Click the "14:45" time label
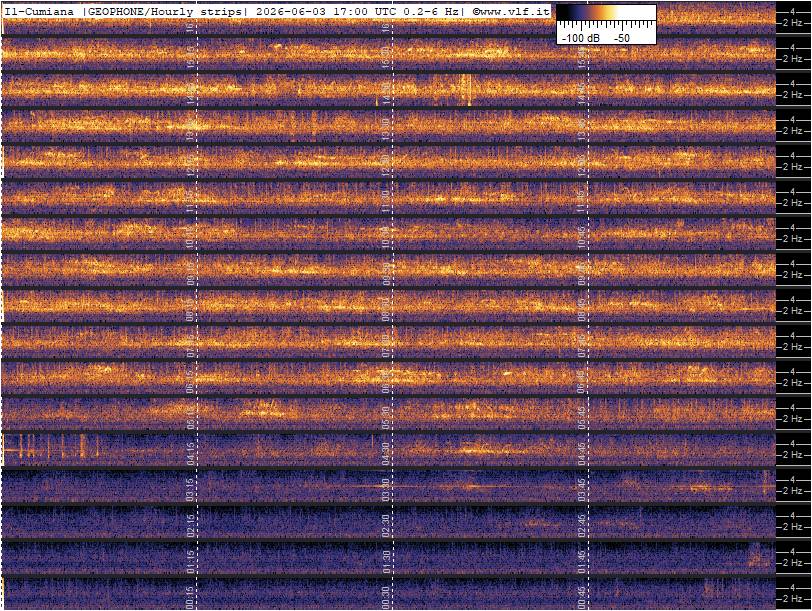The image size is (812, 611). pyautogui.click(x=582, y=94)
